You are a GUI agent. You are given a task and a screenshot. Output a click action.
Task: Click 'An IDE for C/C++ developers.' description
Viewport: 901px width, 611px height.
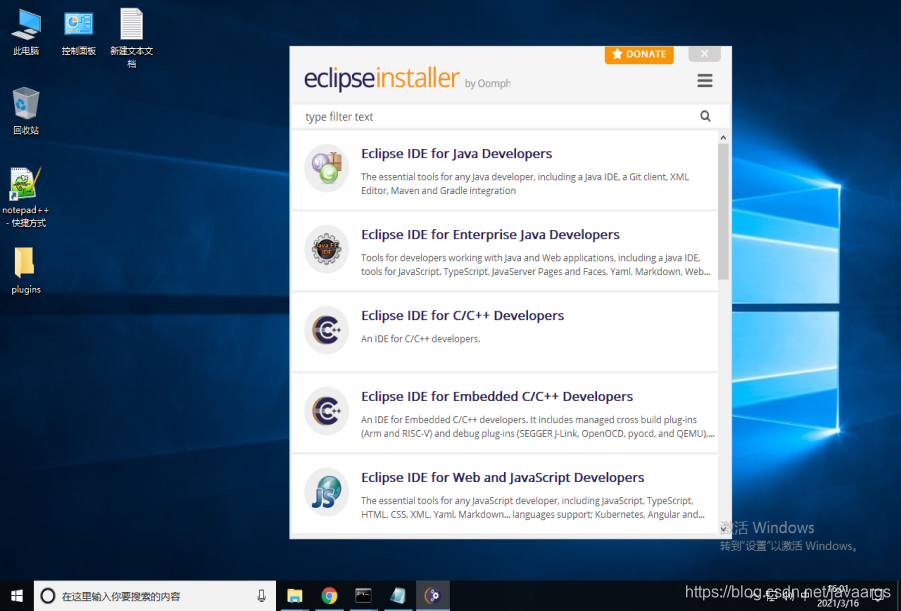tap(421, 339)
